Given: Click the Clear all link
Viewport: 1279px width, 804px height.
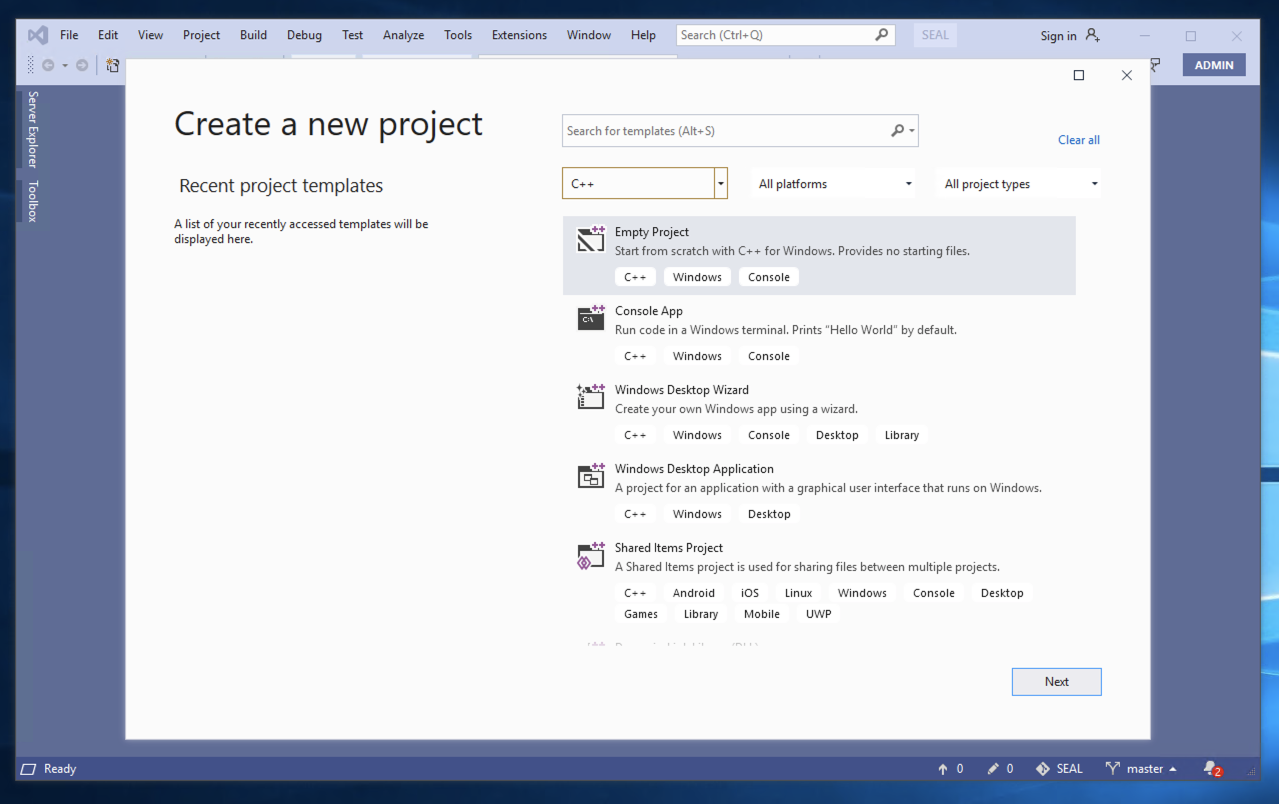Looking at the screenshot, I should (1078, 140).
